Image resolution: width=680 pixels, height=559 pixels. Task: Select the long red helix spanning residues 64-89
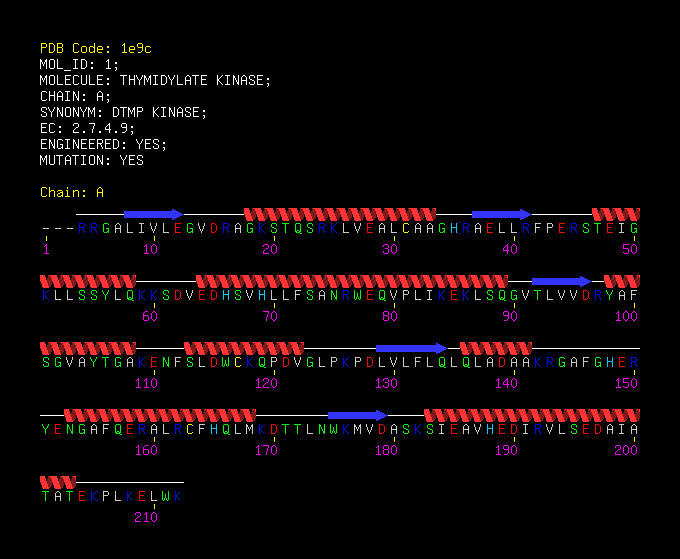pyautogui.click(x=352, y=281)
